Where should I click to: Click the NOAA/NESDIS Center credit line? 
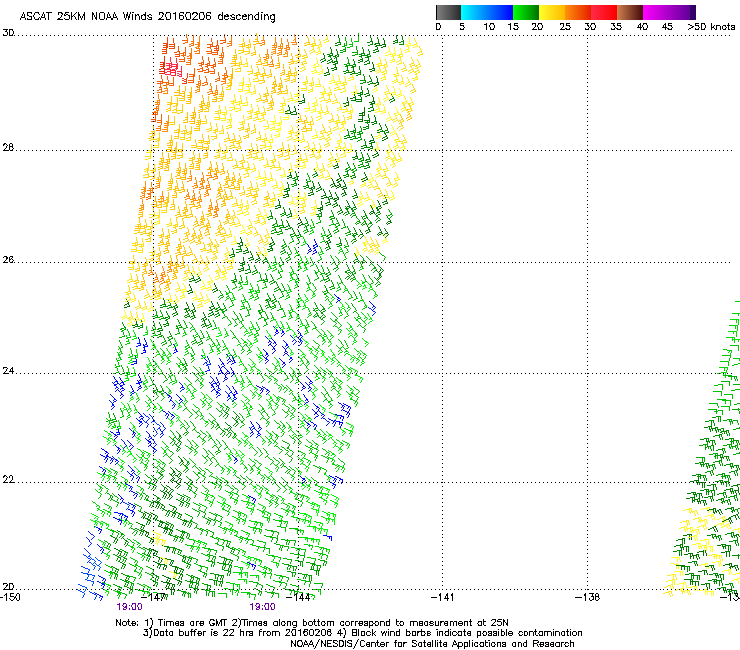click(x=432, y=644)
